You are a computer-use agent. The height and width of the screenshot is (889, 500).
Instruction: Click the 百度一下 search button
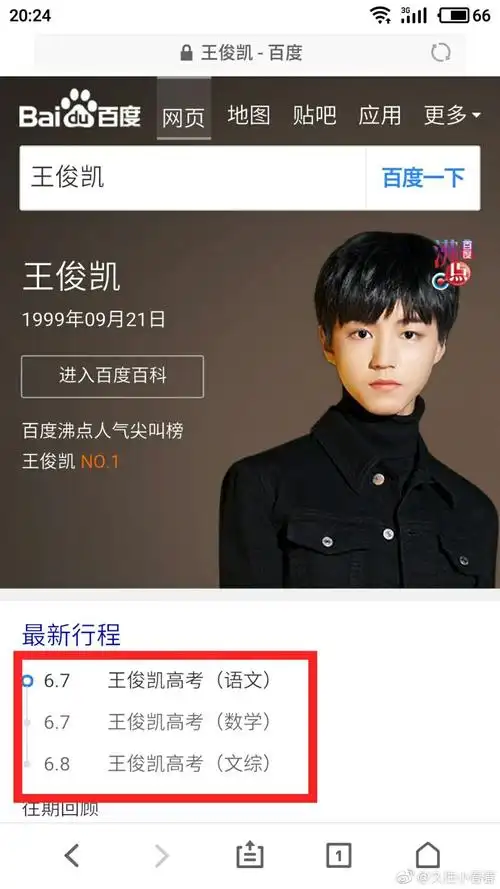(x=423, y=178)
